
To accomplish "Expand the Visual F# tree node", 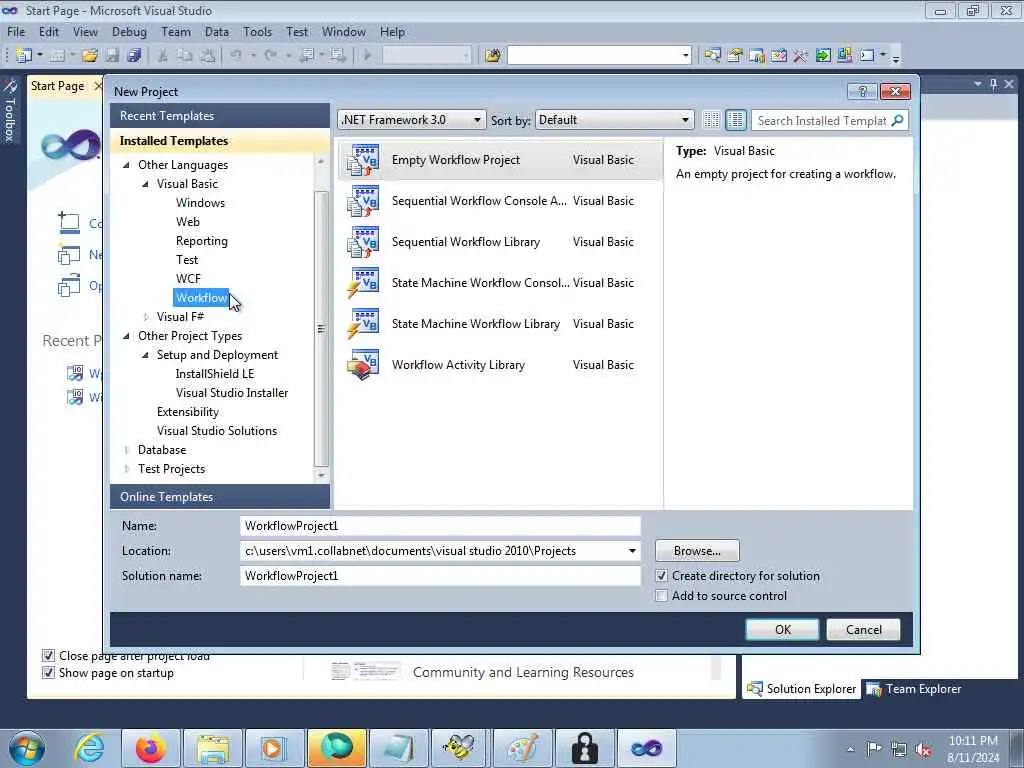I will tap(145, 317).
